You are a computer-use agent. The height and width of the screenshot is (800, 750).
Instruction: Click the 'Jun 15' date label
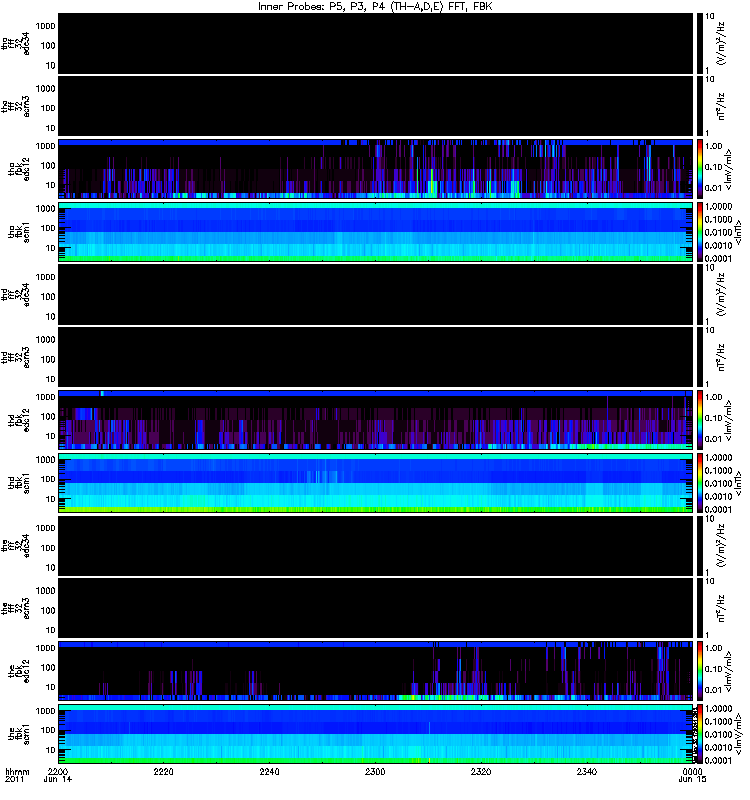pos(692,779)
